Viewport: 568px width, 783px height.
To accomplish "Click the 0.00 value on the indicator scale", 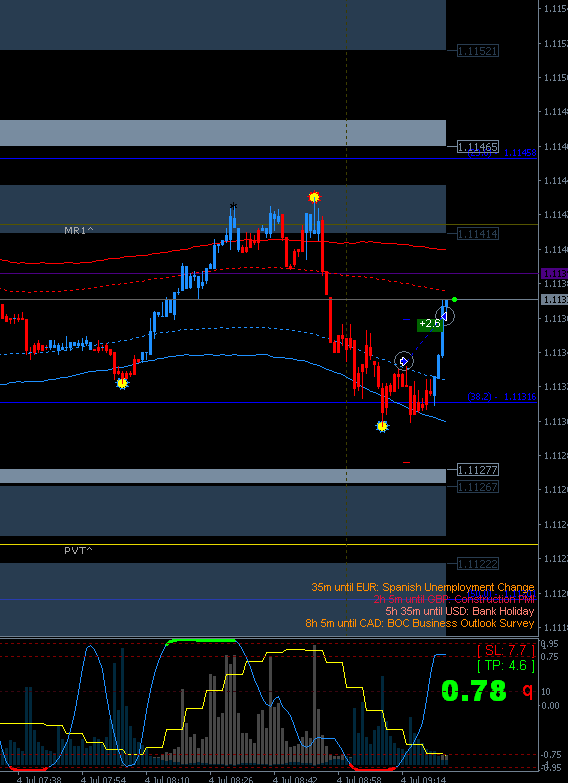I will click(552, 705).
